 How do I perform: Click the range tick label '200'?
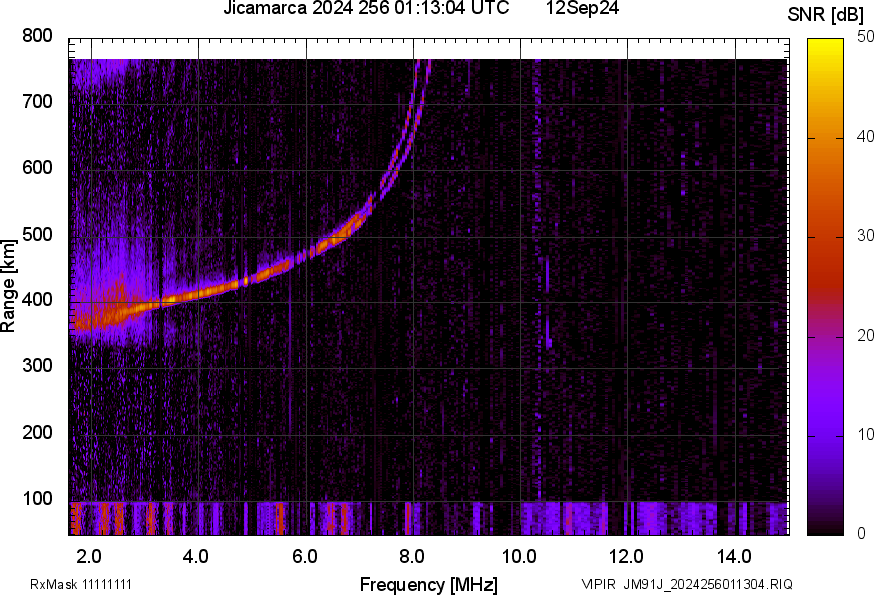coord(37,432)
